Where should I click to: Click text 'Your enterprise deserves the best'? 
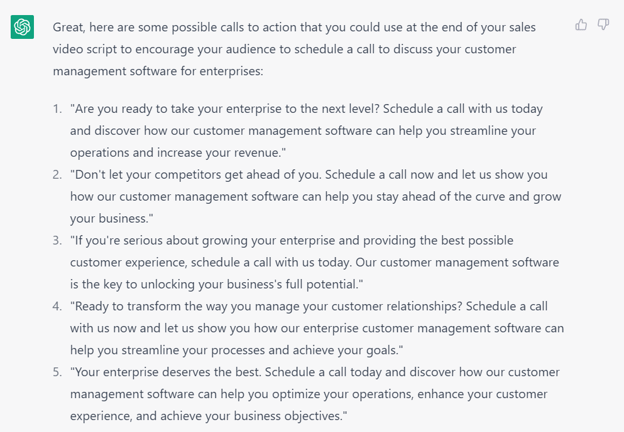(167, 372)
